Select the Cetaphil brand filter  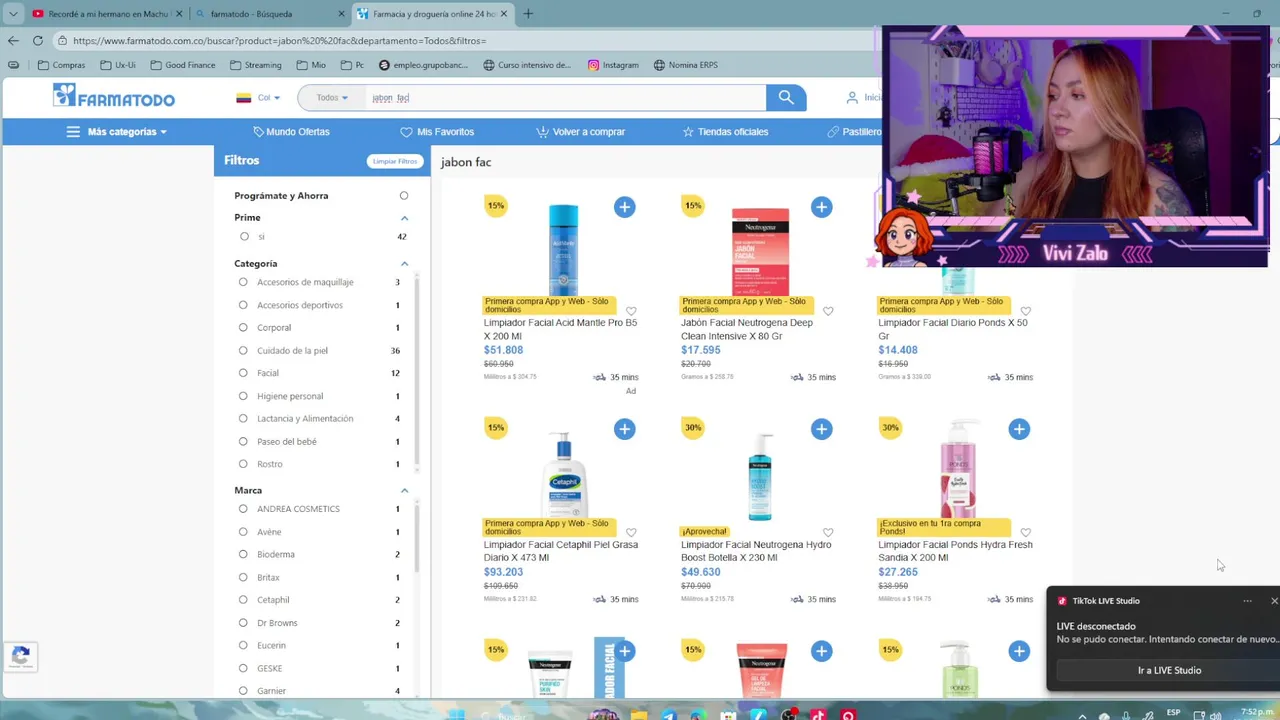point(243,600)
